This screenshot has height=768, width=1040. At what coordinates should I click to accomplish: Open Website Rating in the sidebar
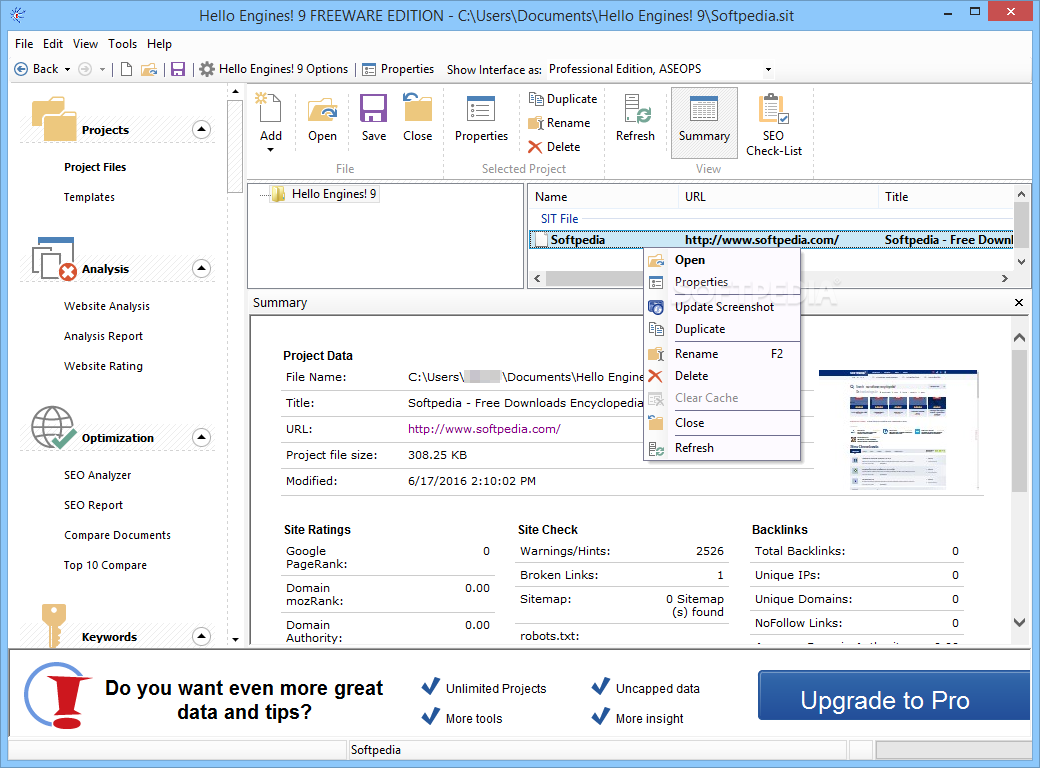tap(103, 366)
